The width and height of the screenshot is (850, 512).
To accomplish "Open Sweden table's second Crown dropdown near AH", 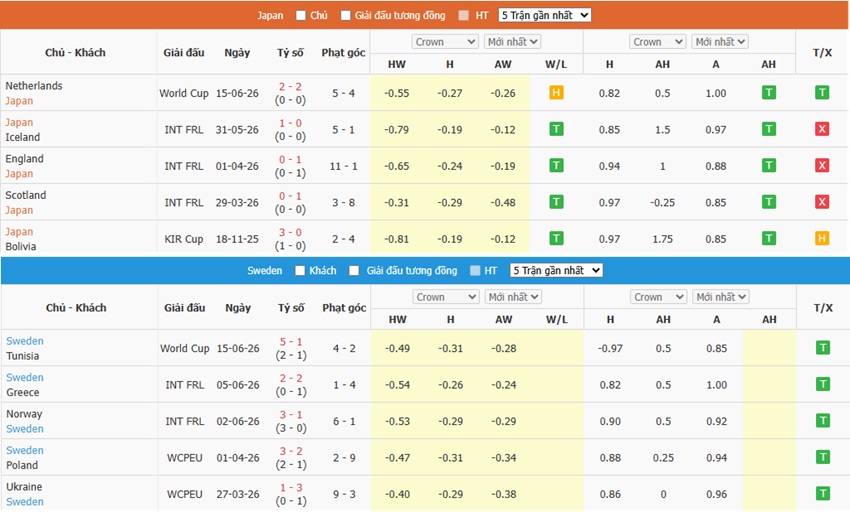I will (659, 297).
